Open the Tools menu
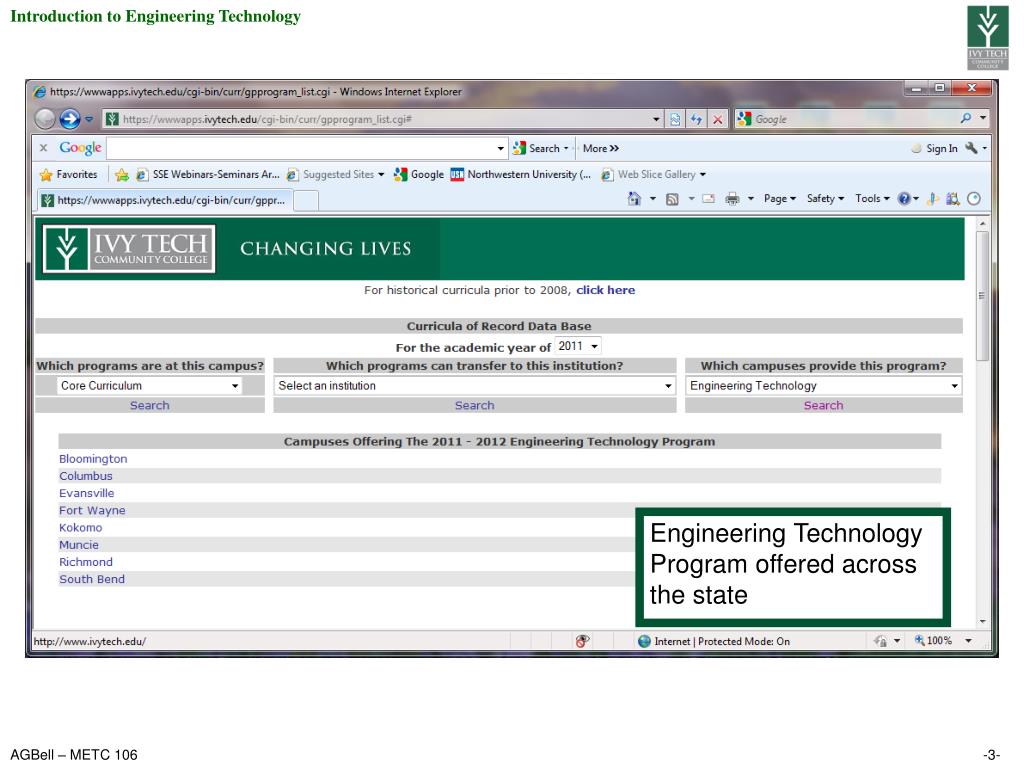The image size is (1024, 768). coord(872,199)
